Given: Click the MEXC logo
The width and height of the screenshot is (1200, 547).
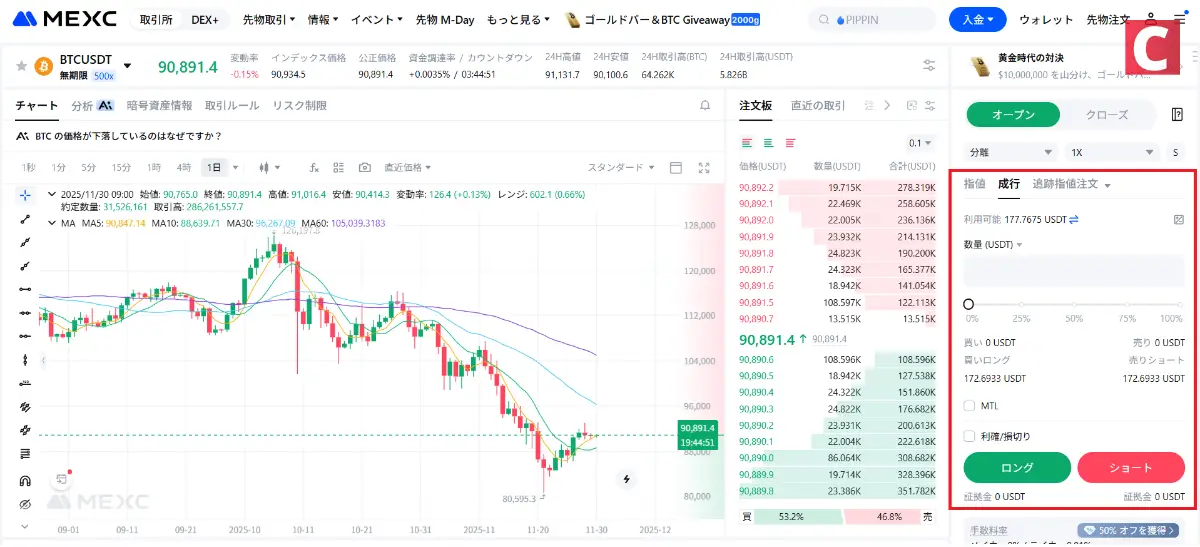Looking at the screenshot, I should tap(64, 19).
